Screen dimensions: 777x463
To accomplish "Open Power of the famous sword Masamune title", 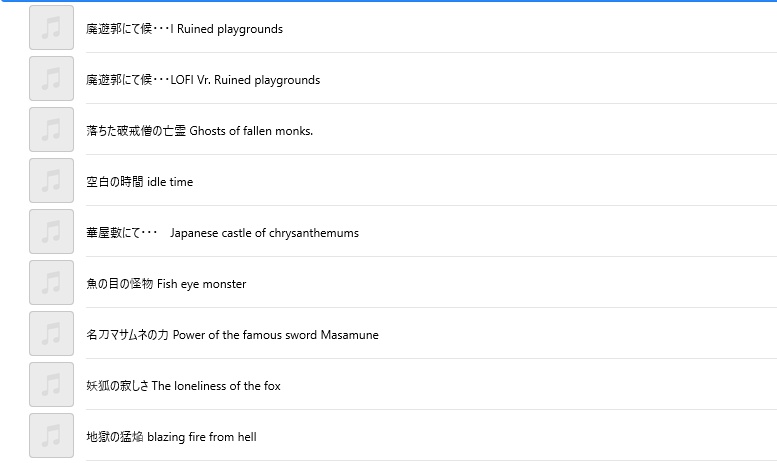I will point(232,335).
